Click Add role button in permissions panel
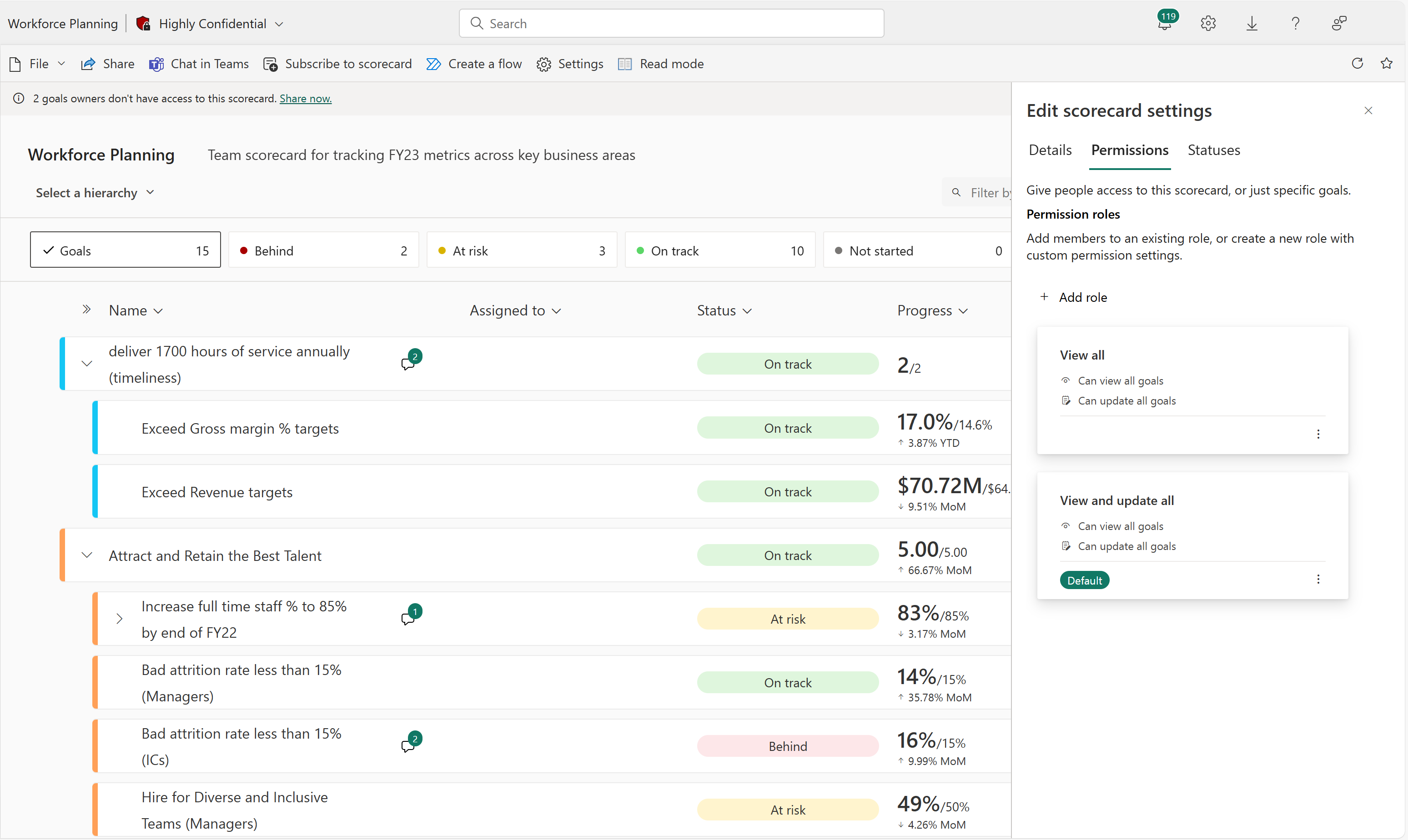 pyautogui.click(x=1075, y=297)
